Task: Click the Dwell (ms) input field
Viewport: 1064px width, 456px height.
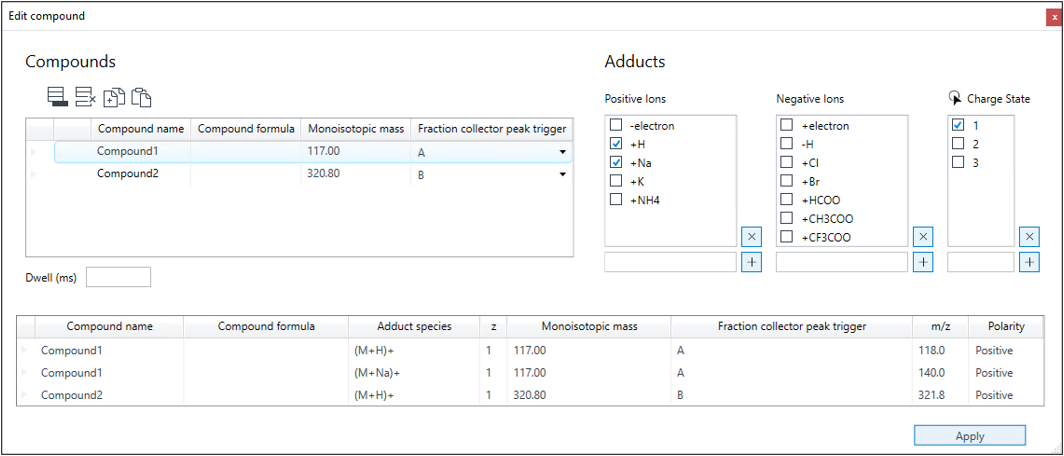Action: [x=118, y=277]
